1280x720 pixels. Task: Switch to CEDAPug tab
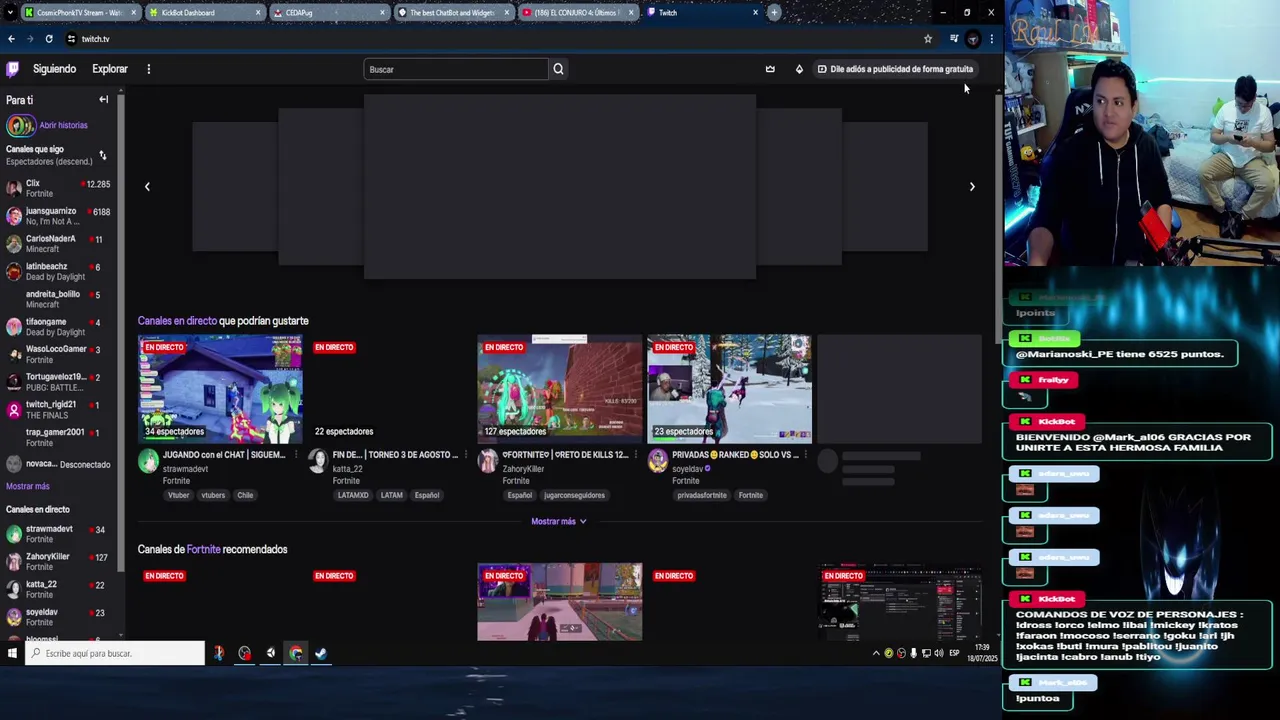tap(328, 13)
